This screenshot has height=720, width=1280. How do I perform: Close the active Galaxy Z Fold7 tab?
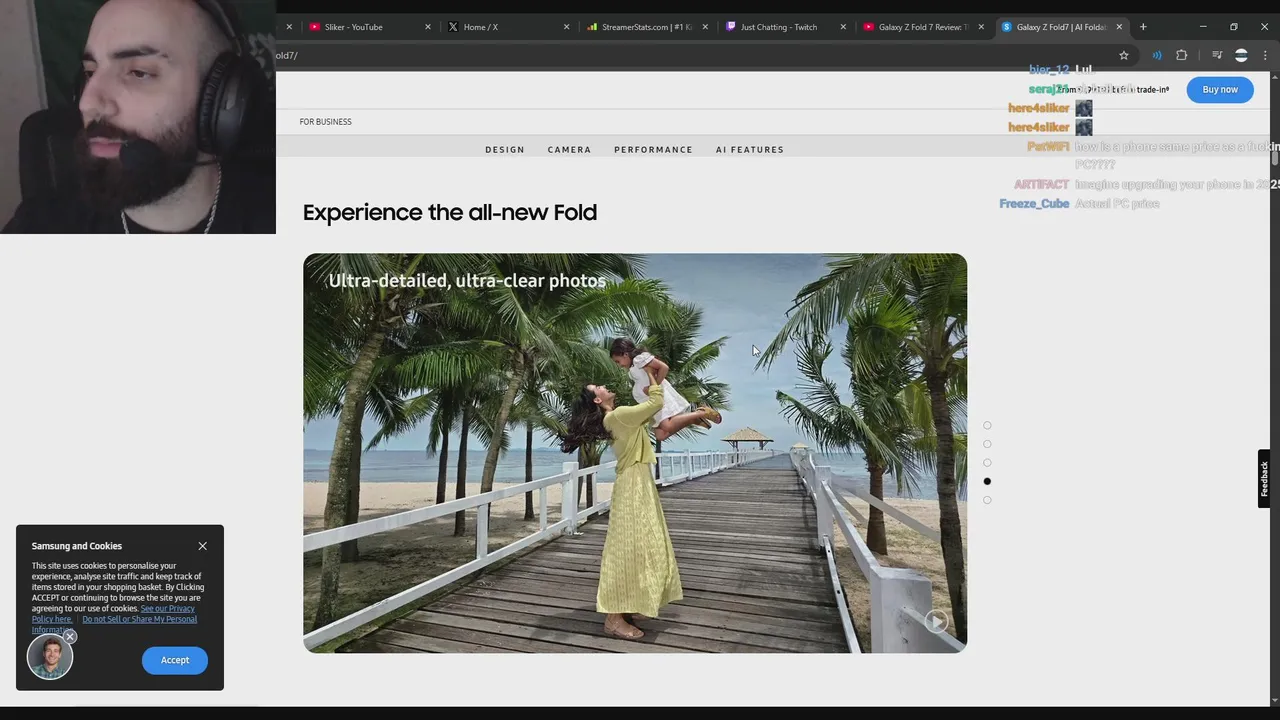[x=1119, y=27]
